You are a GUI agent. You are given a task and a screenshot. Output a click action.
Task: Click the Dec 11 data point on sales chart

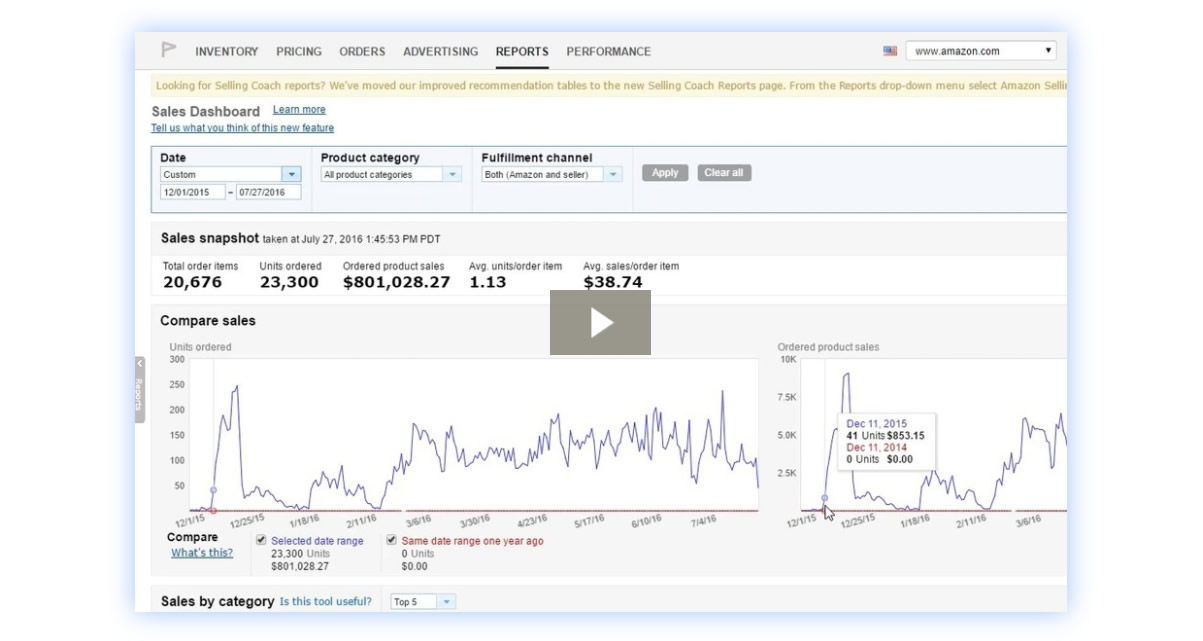click(825, 497)
